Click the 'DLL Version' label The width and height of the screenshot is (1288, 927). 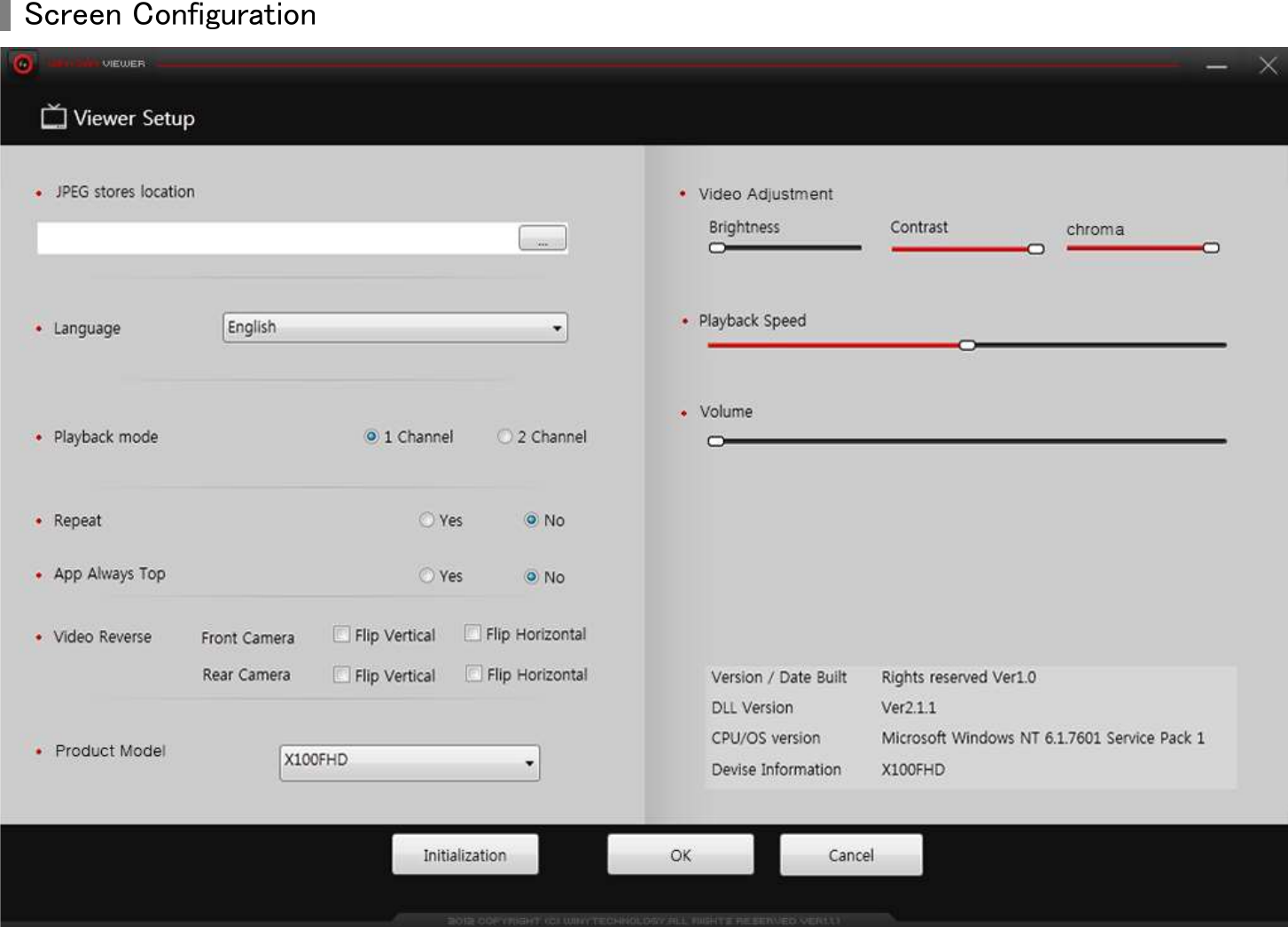tap(753, 708)
